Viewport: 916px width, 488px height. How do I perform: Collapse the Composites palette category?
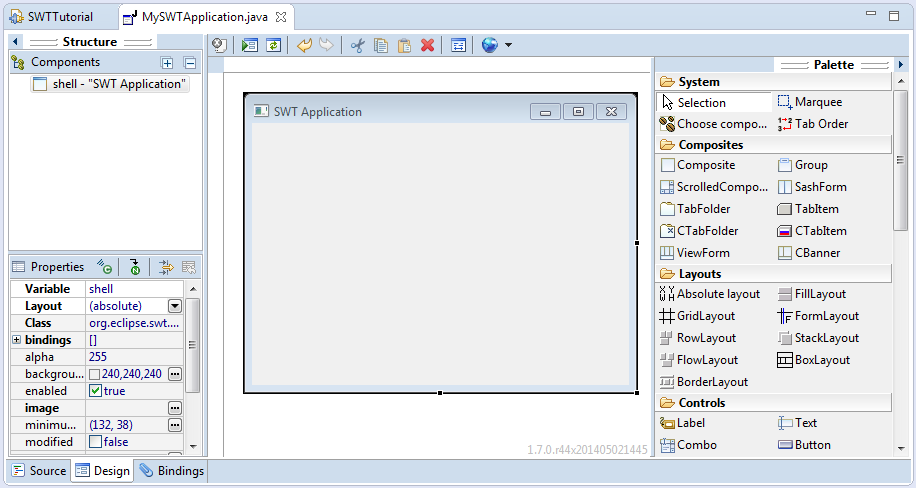click(775, 144)
